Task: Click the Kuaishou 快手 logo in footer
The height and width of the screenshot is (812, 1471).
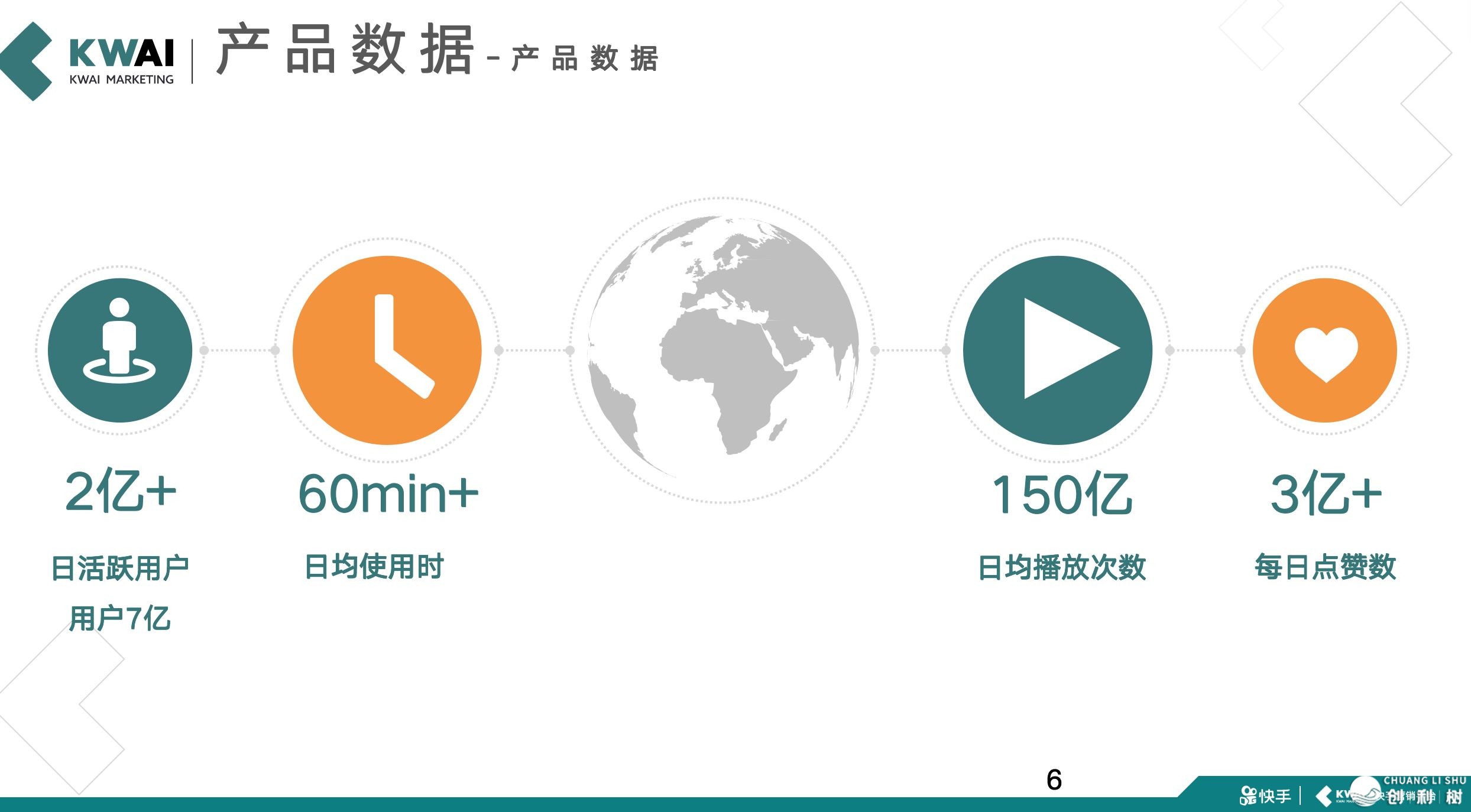Action: (1266, 795)
